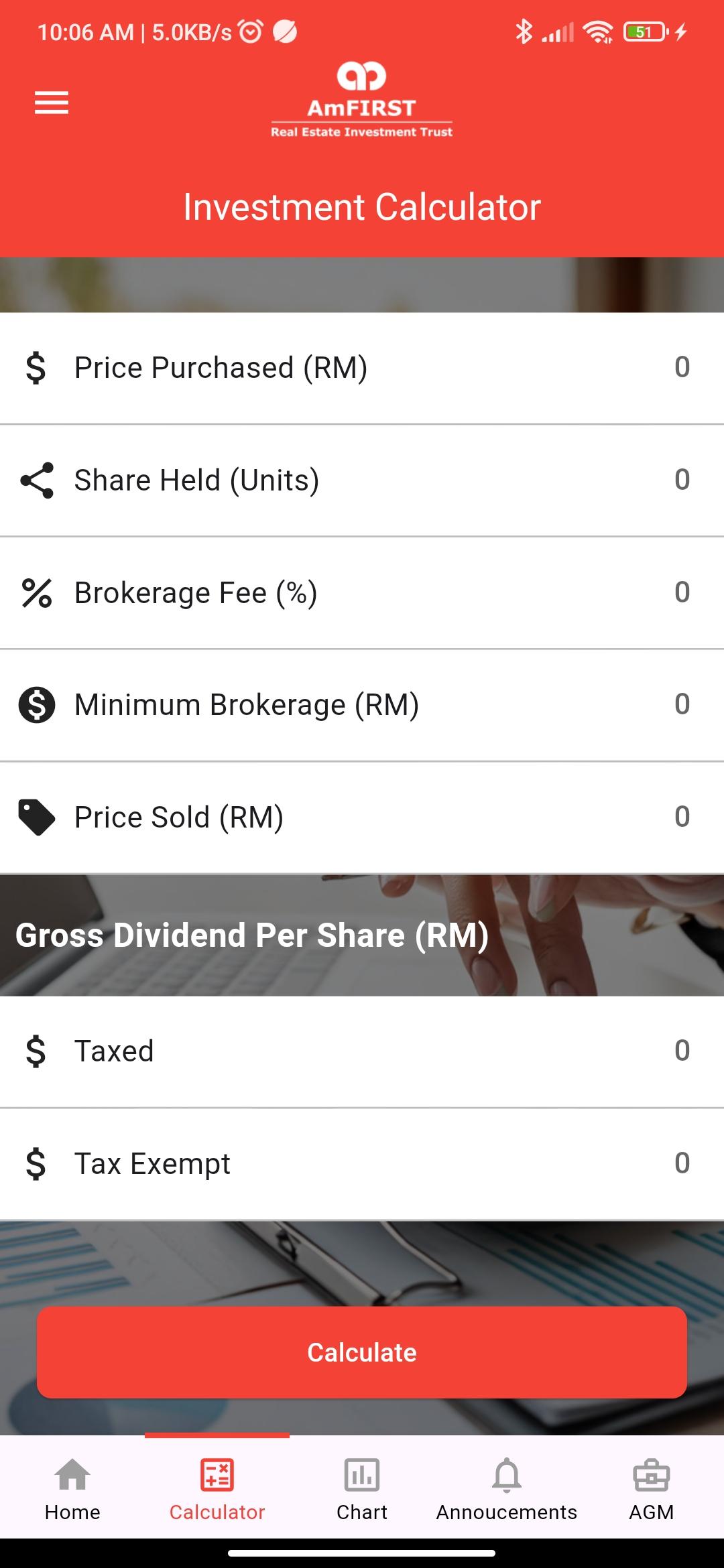Tap the dollar icon beside Tax Exempt

tap(36, 1163)
